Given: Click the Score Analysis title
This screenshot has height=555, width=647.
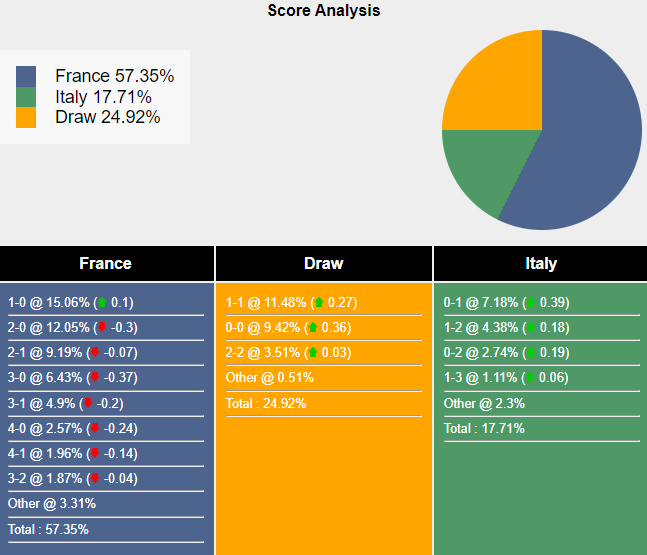Looking at the screenshot, I should [323, 11].
